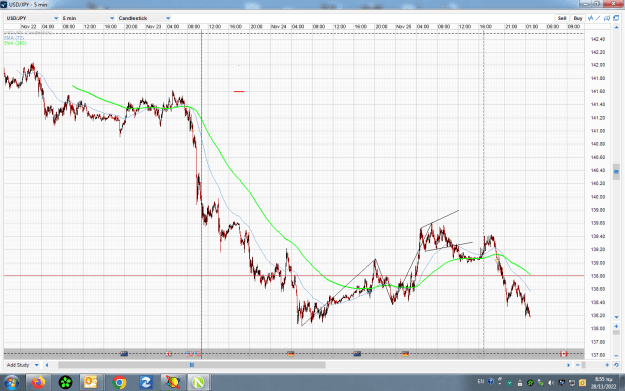Open the Candlestick chart type dropdown

144,18
